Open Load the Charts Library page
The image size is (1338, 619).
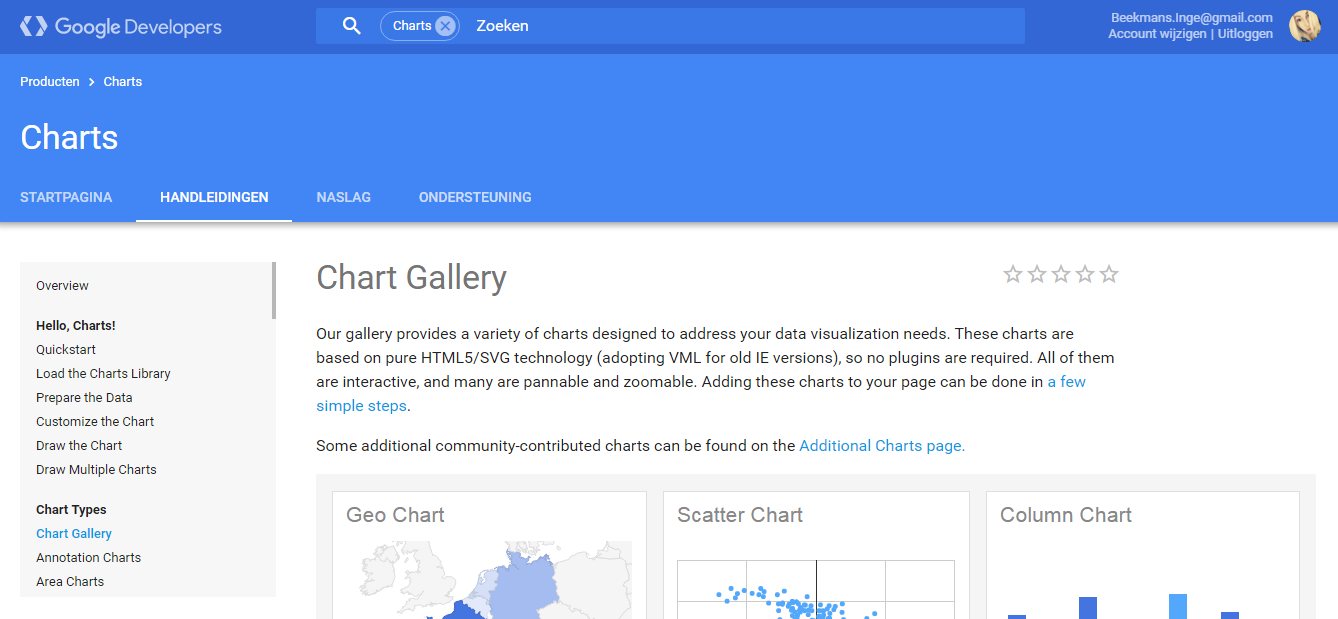103,374
